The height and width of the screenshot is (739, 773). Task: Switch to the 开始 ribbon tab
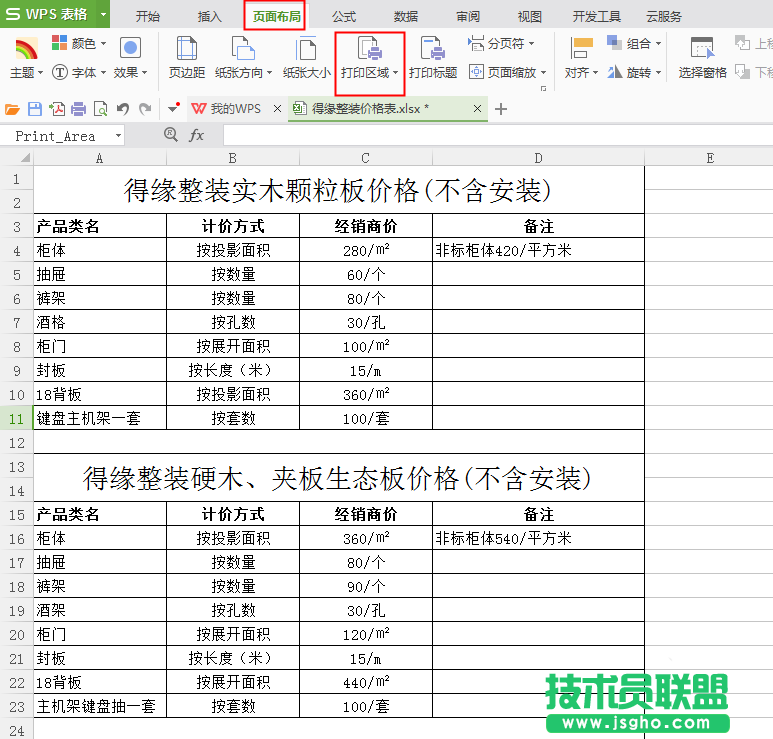click(147, 17)
